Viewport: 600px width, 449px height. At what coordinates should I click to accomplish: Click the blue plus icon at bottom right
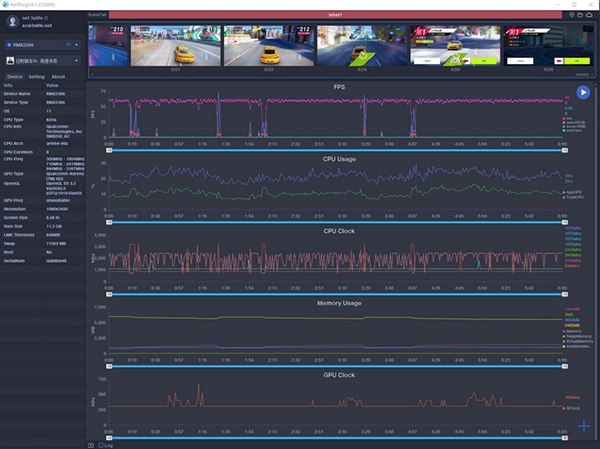583,427
